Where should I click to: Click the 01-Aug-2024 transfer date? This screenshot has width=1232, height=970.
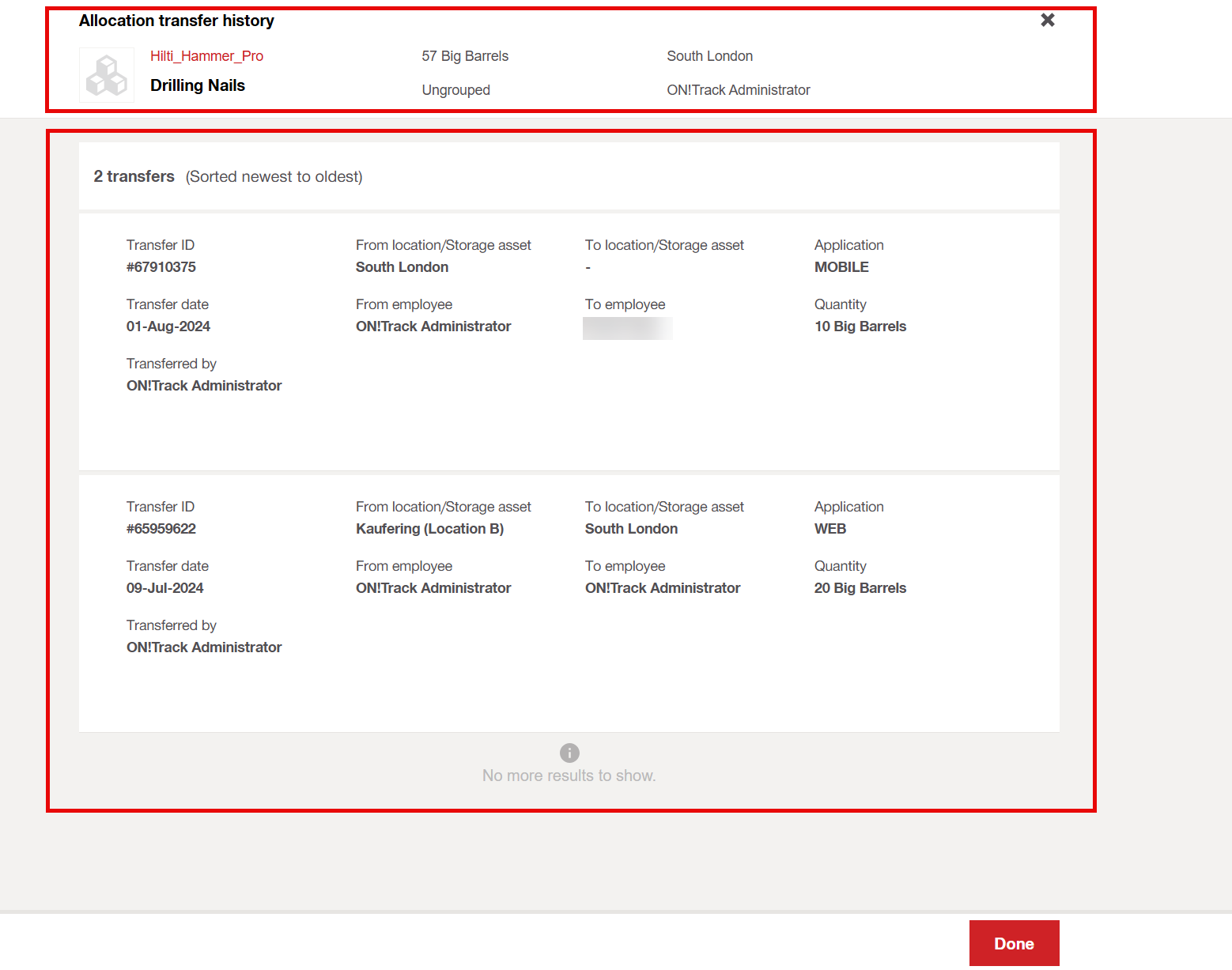pyautogui.click(x=168, y=326)
